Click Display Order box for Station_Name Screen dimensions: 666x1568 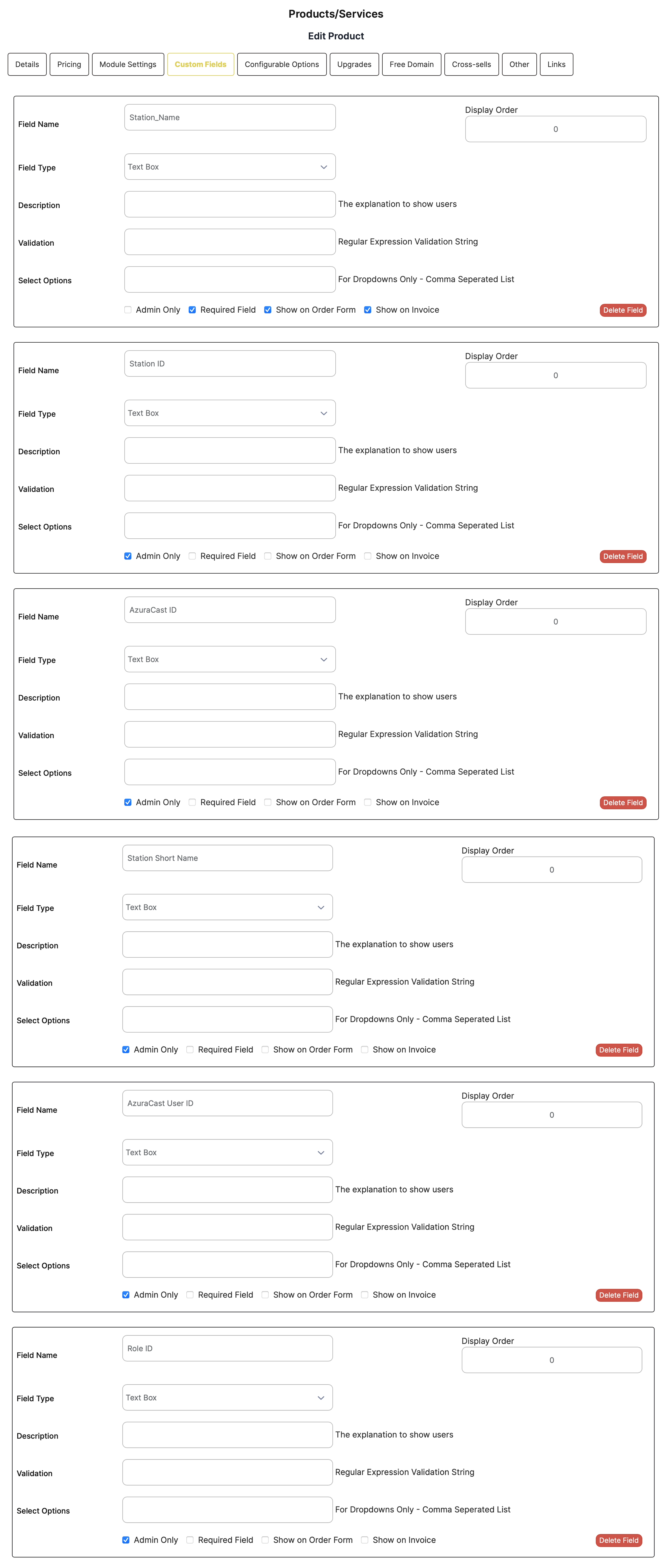point(555,129)
